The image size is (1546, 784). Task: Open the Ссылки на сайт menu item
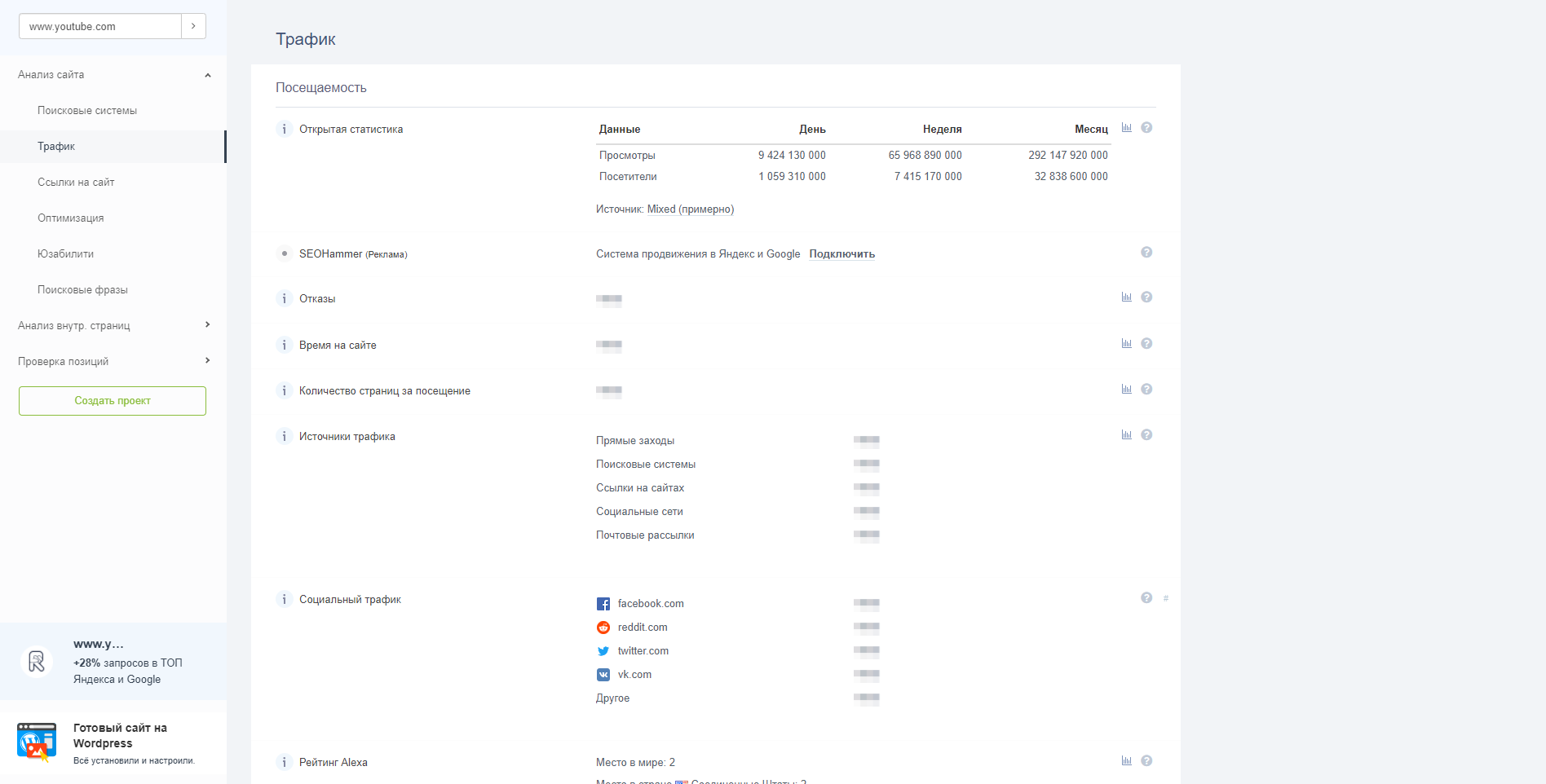[76, 183]
